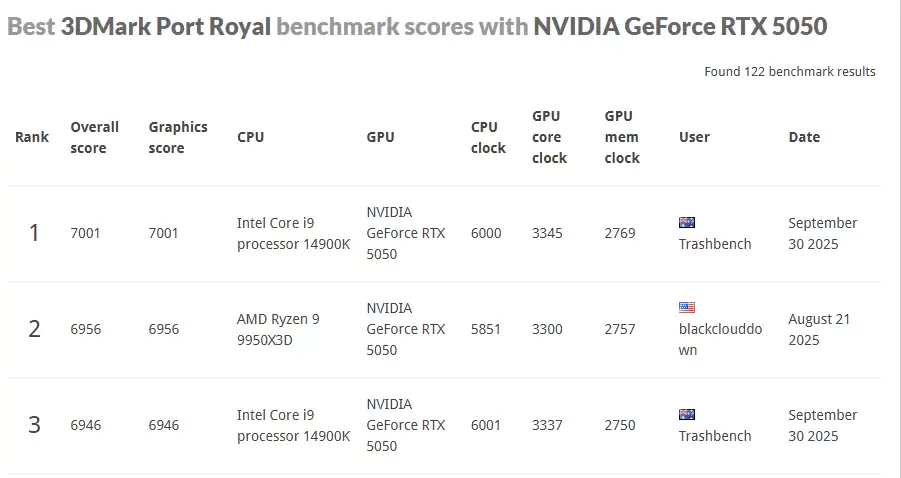Viewport: 901px width, 478px height.
Task: Click Intel Core i9 14900K in rank 1
Action: tap(293, 233)
